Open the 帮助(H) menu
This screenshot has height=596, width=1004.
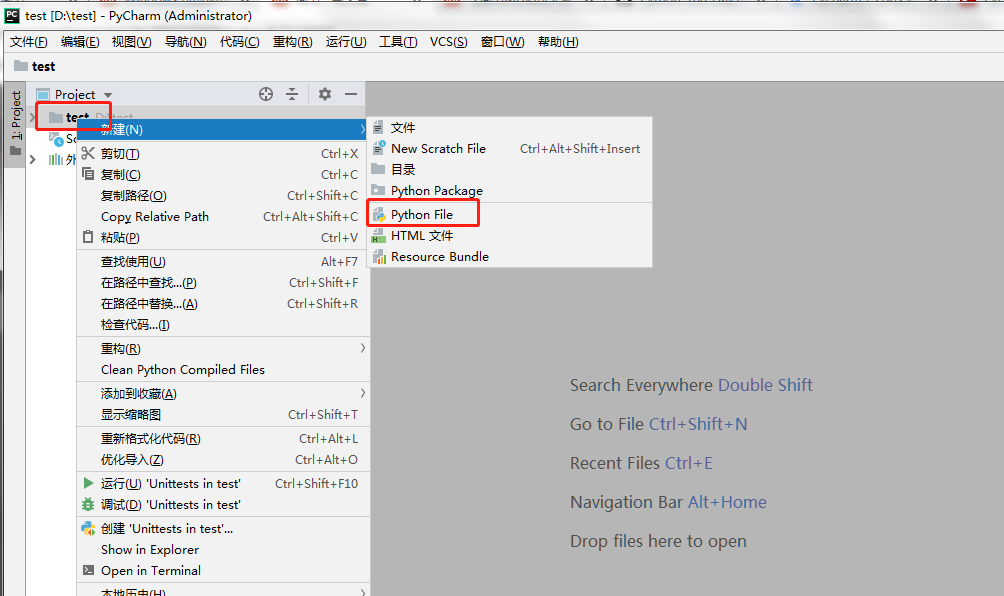[x=558, y=42]
